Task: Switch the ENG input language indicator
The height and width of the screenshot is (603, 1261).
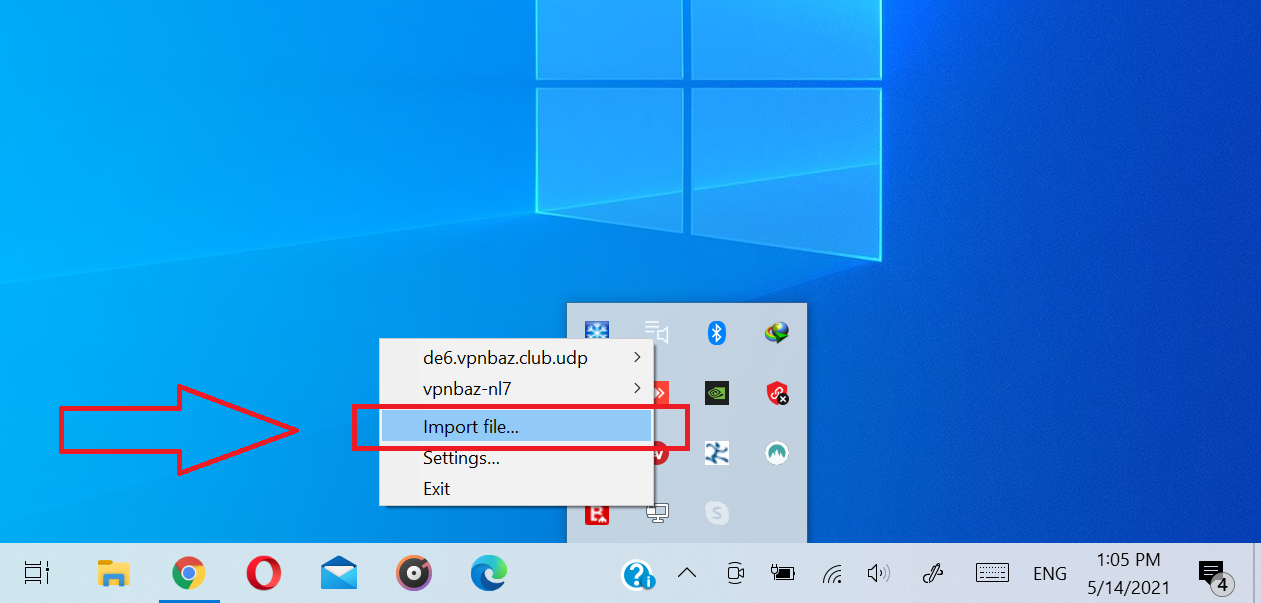Action: click(1049, 573)
